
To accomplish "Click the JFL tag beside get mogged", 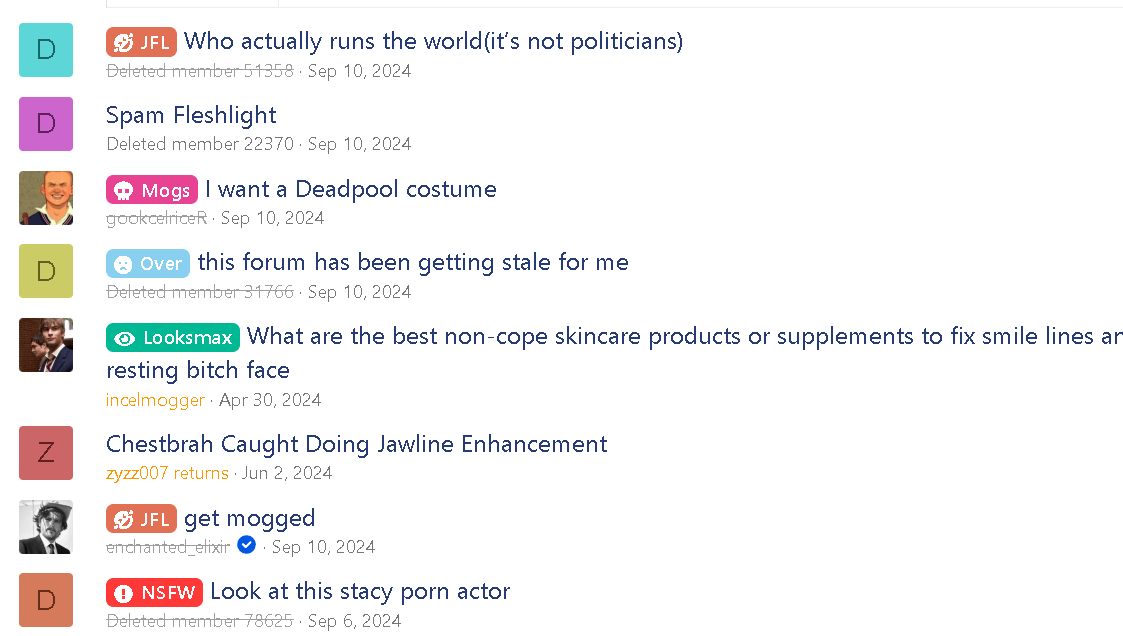I will (141, 519).
